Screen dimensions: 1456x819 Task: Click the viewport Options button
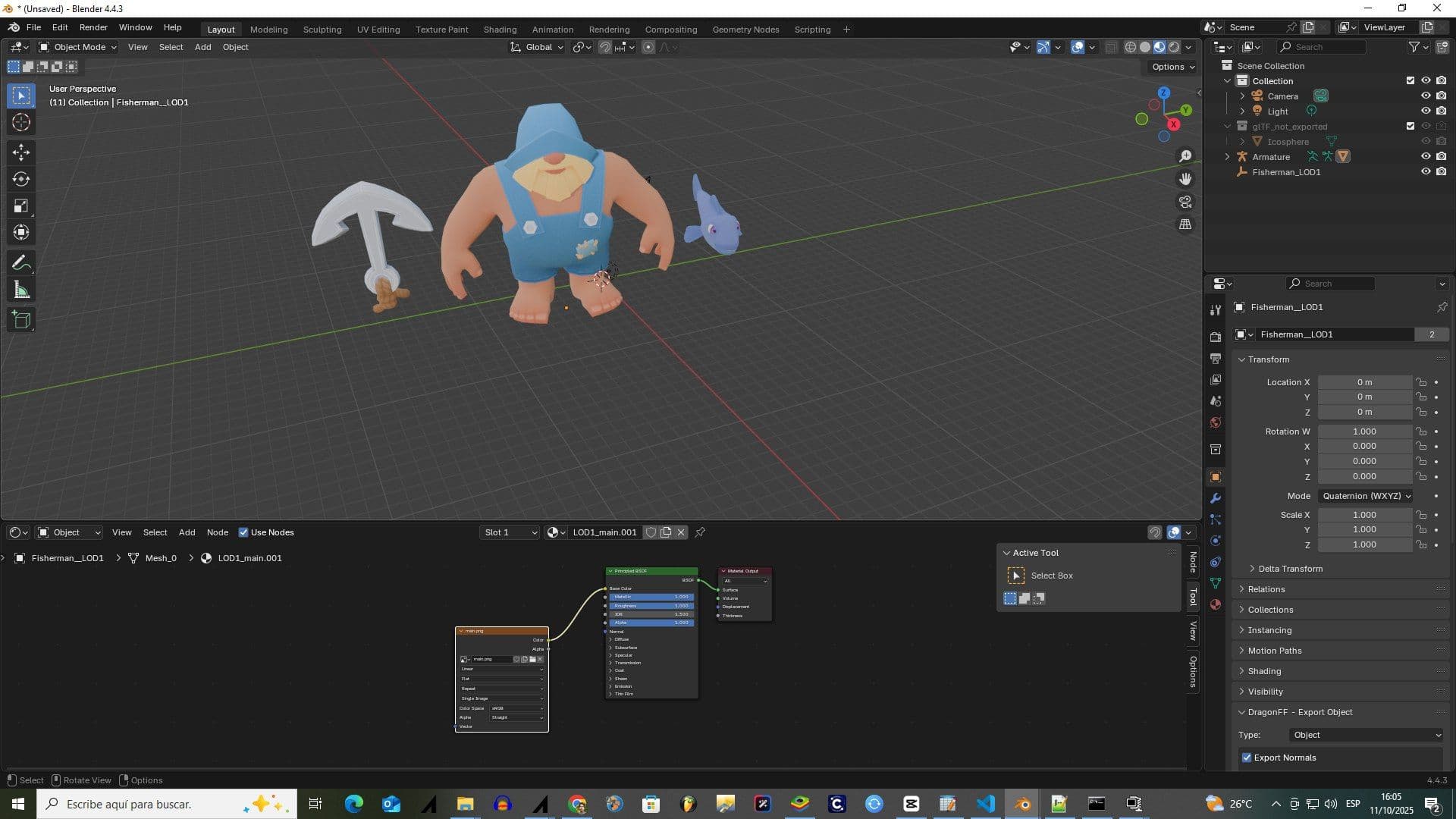1172,67
